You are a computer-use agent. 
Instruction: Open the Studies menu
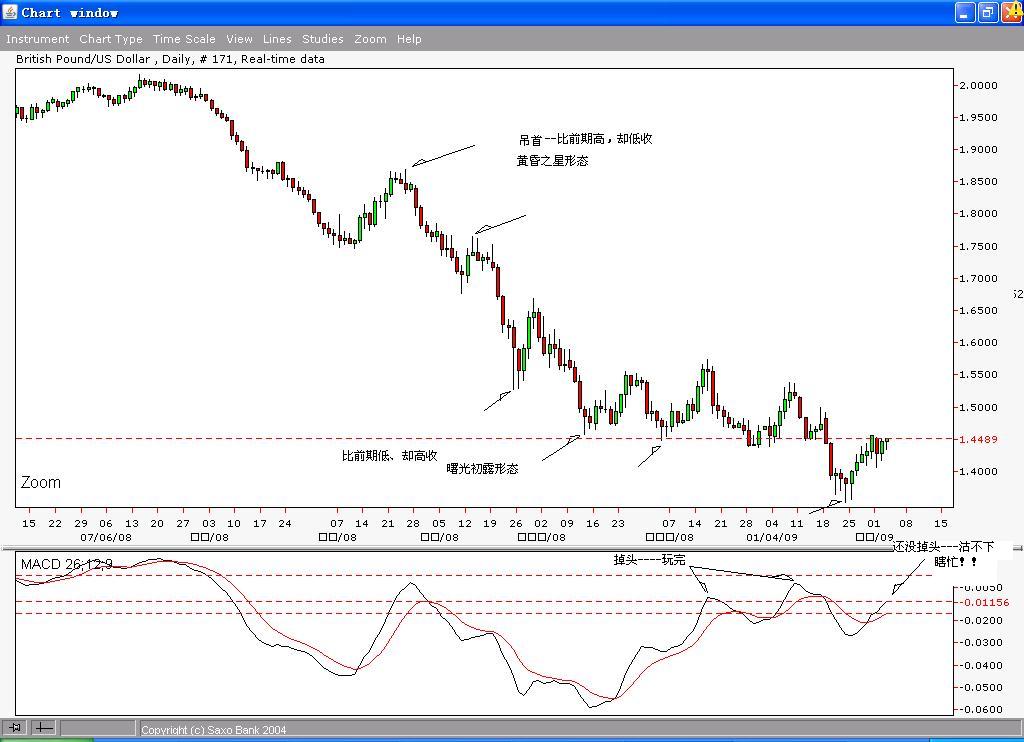coord(323,39)
